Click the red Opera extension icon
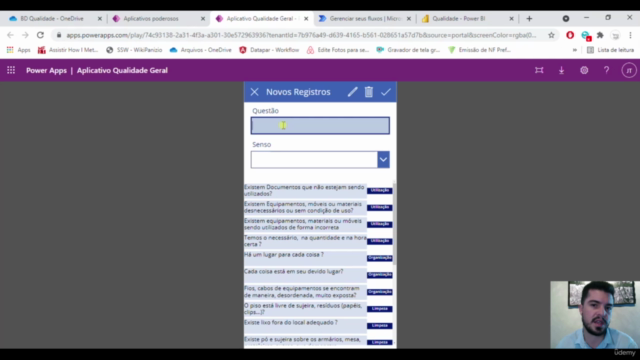Screen dimensions: 640x360 [x=570, y=35]
